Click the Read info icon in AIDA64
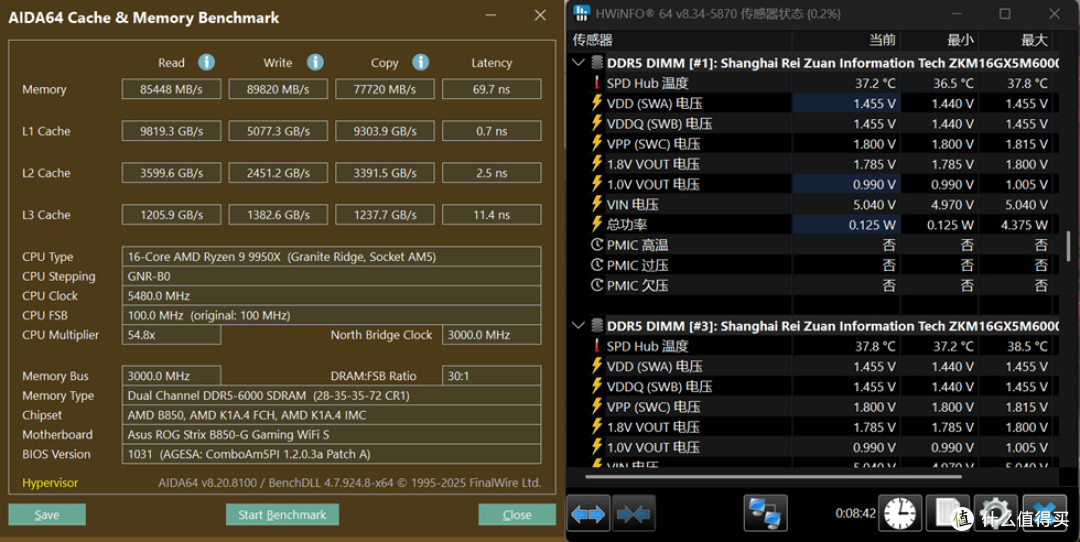Screen dimensions: 1080x542 coord(206,63)
